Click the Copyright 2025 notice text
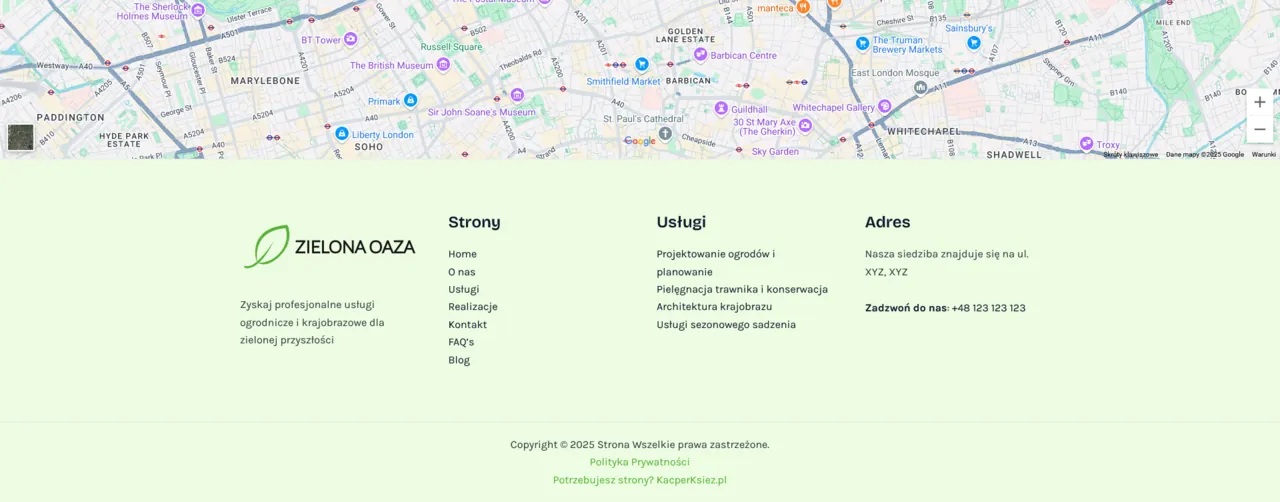The width and height of the screenshot is (1280, 502). click(640, 445)
